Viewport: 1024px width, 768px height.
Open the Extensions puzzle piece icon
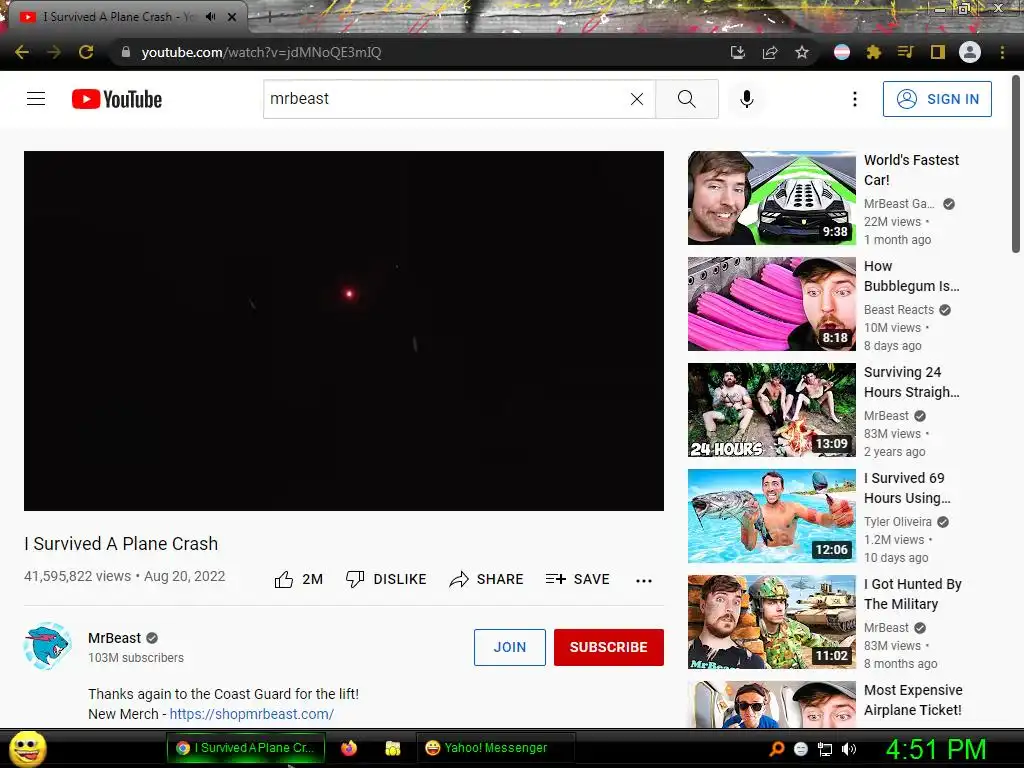click(x=874, y=52)
